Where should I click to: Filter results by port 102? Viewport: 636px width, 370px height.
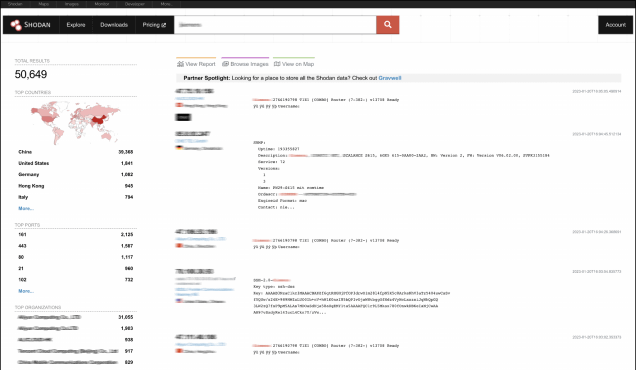point(22,280)
